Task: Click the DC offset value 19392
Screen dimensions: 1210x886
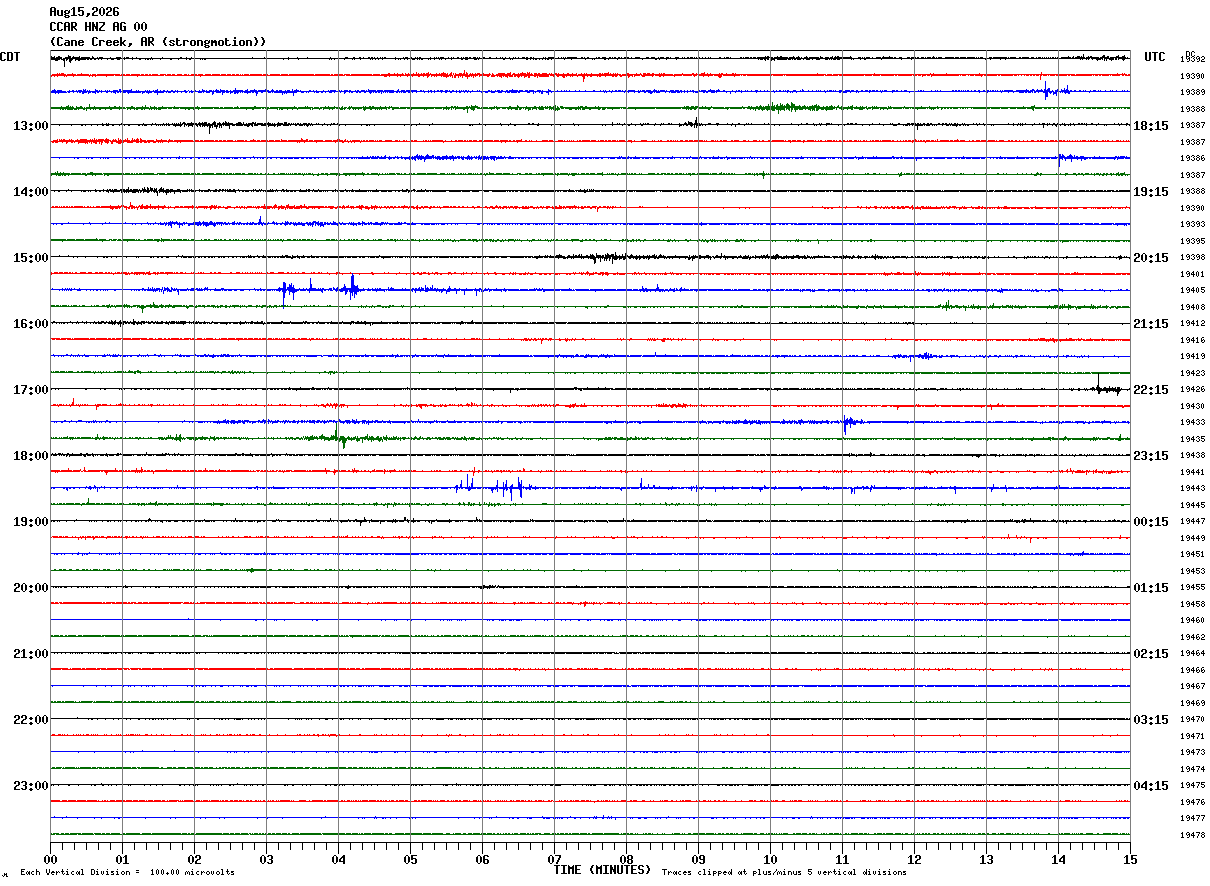Action: [x=1192, y=60]
